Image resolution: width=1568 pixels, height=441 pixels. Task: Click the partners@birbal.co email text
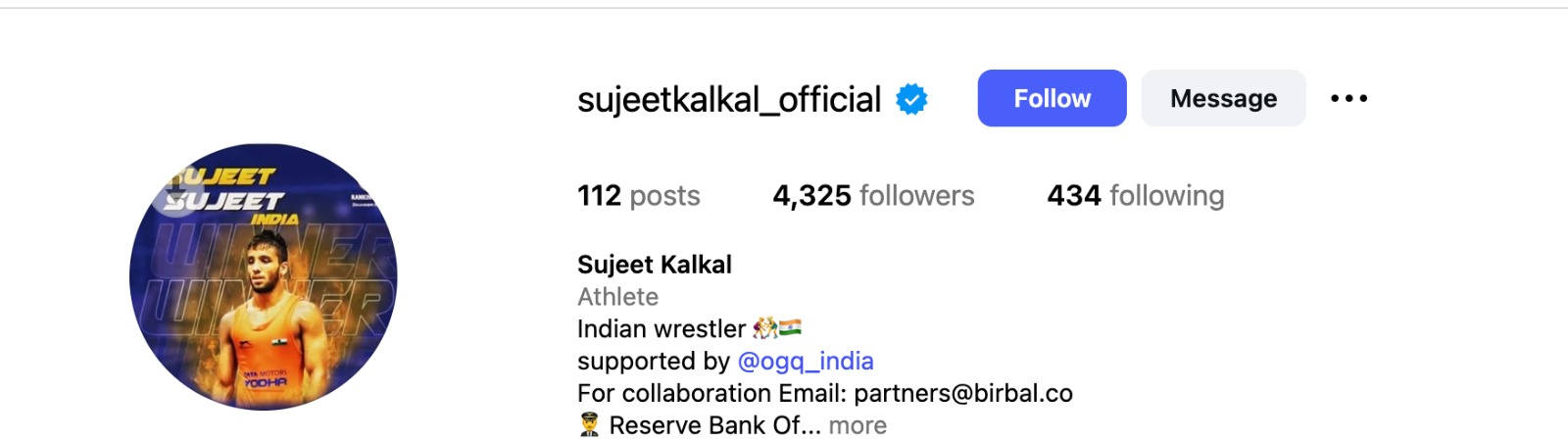click(963, 393)
